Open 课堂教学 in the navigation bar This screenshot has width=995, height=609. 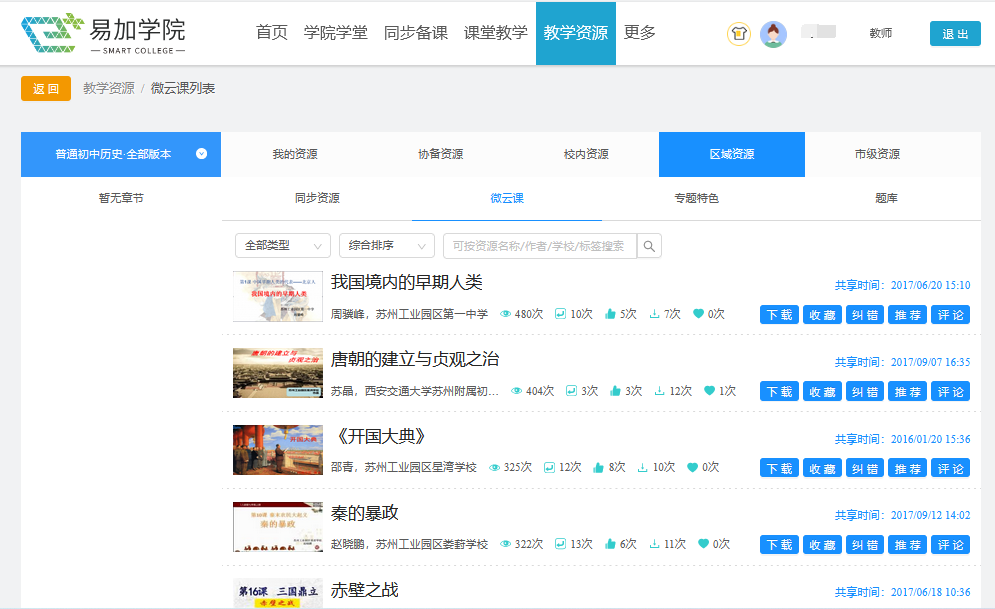point(496,32)
